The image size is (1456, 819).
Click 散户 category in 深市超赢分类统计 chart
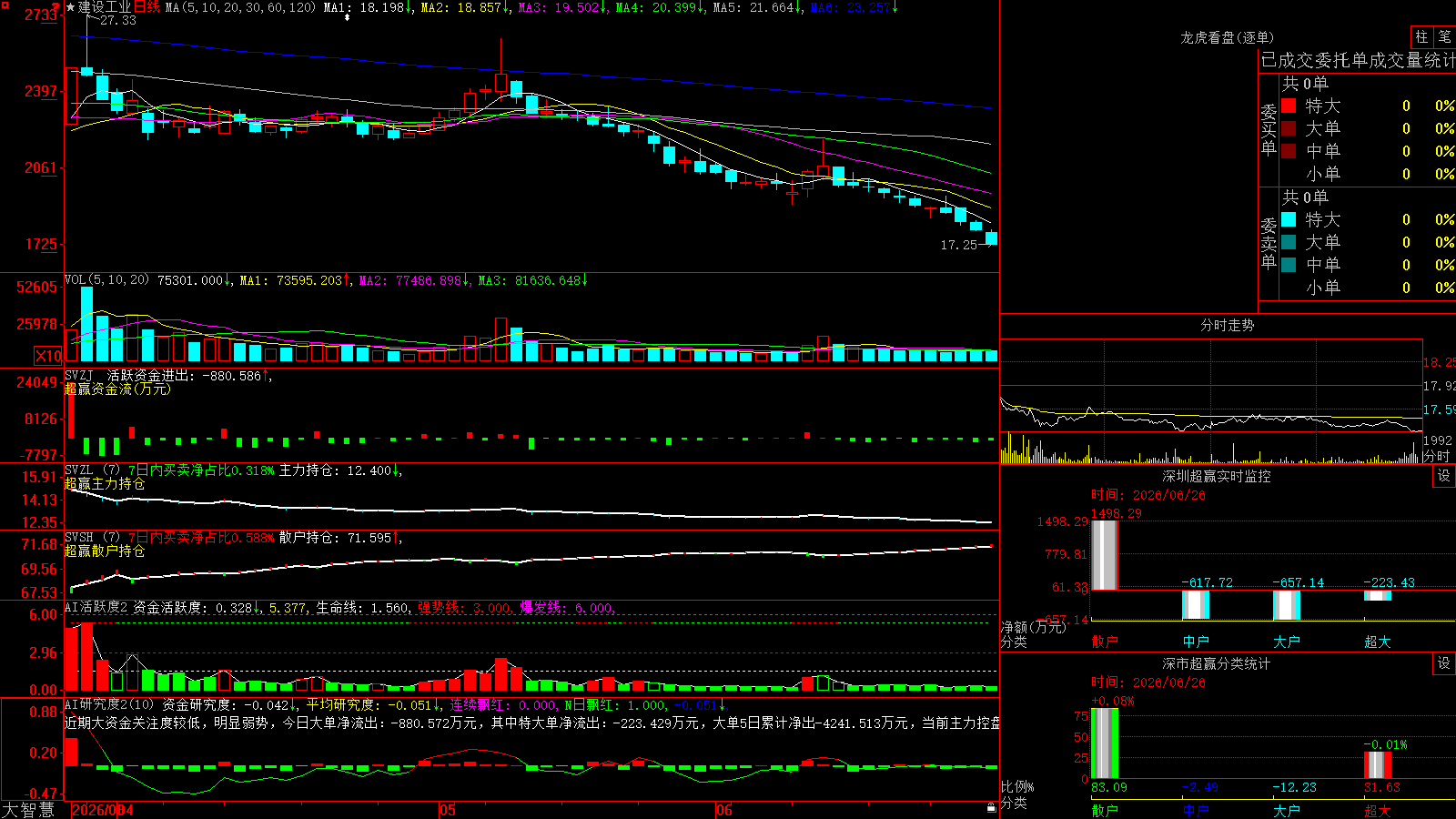1105,810
